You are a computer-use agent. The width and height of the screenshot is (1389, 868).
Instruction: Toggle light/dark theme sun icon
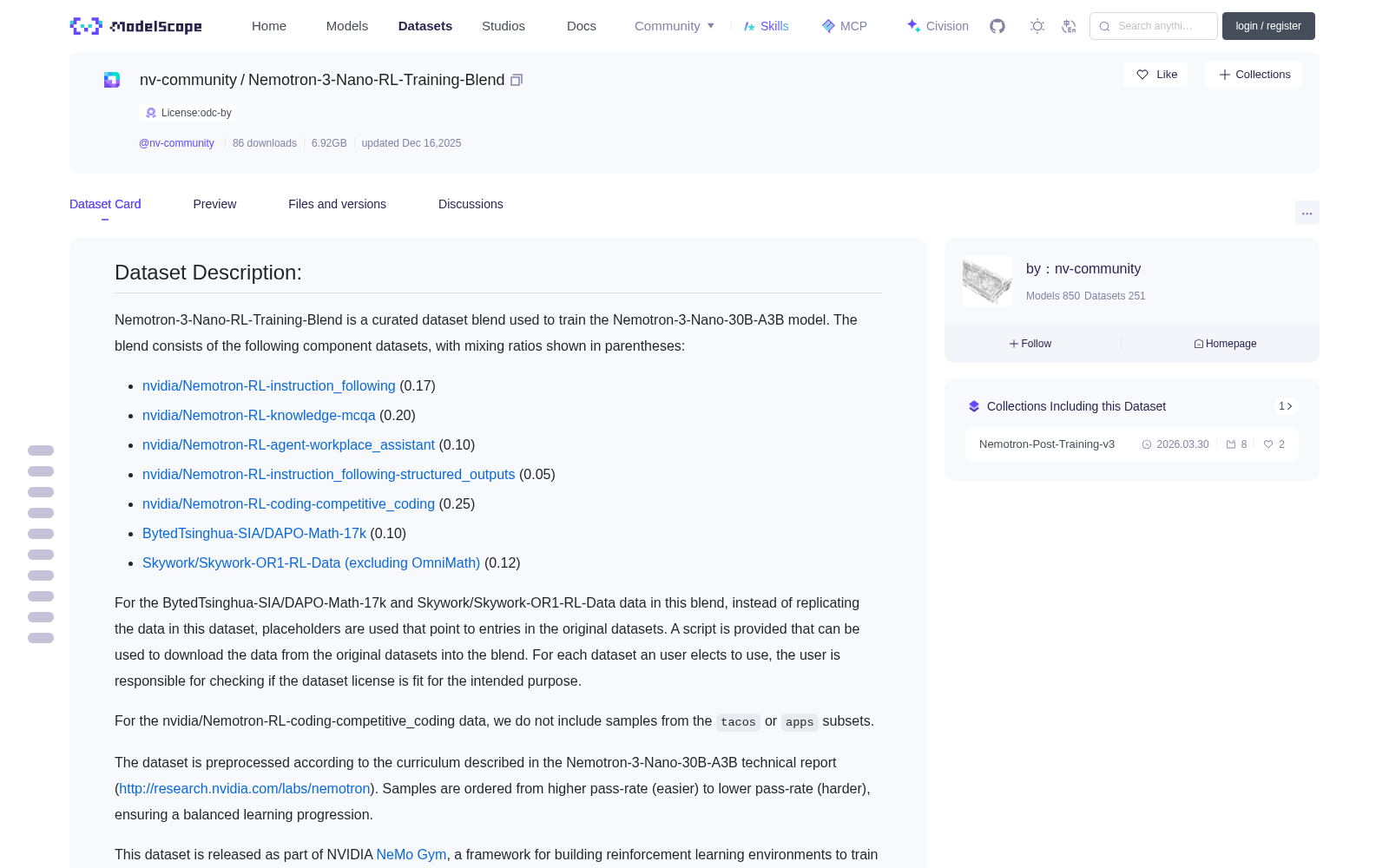(x=1037, y=26)
